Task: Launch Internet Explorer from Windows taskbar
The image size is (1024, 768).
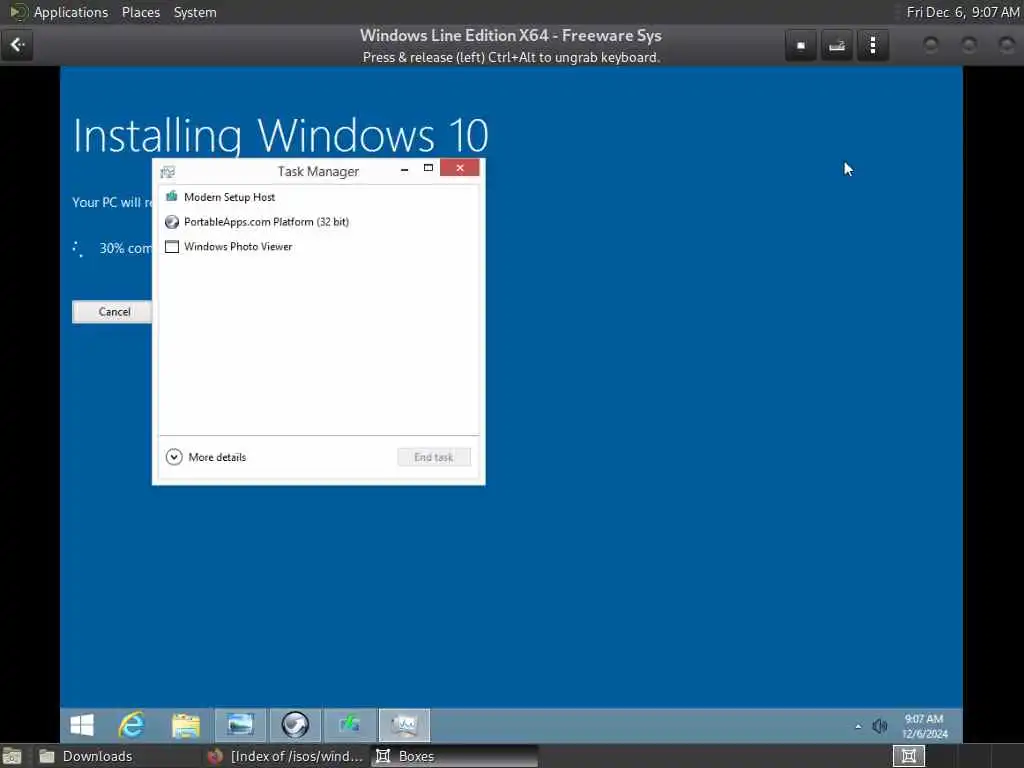Action: click(132, 725)
